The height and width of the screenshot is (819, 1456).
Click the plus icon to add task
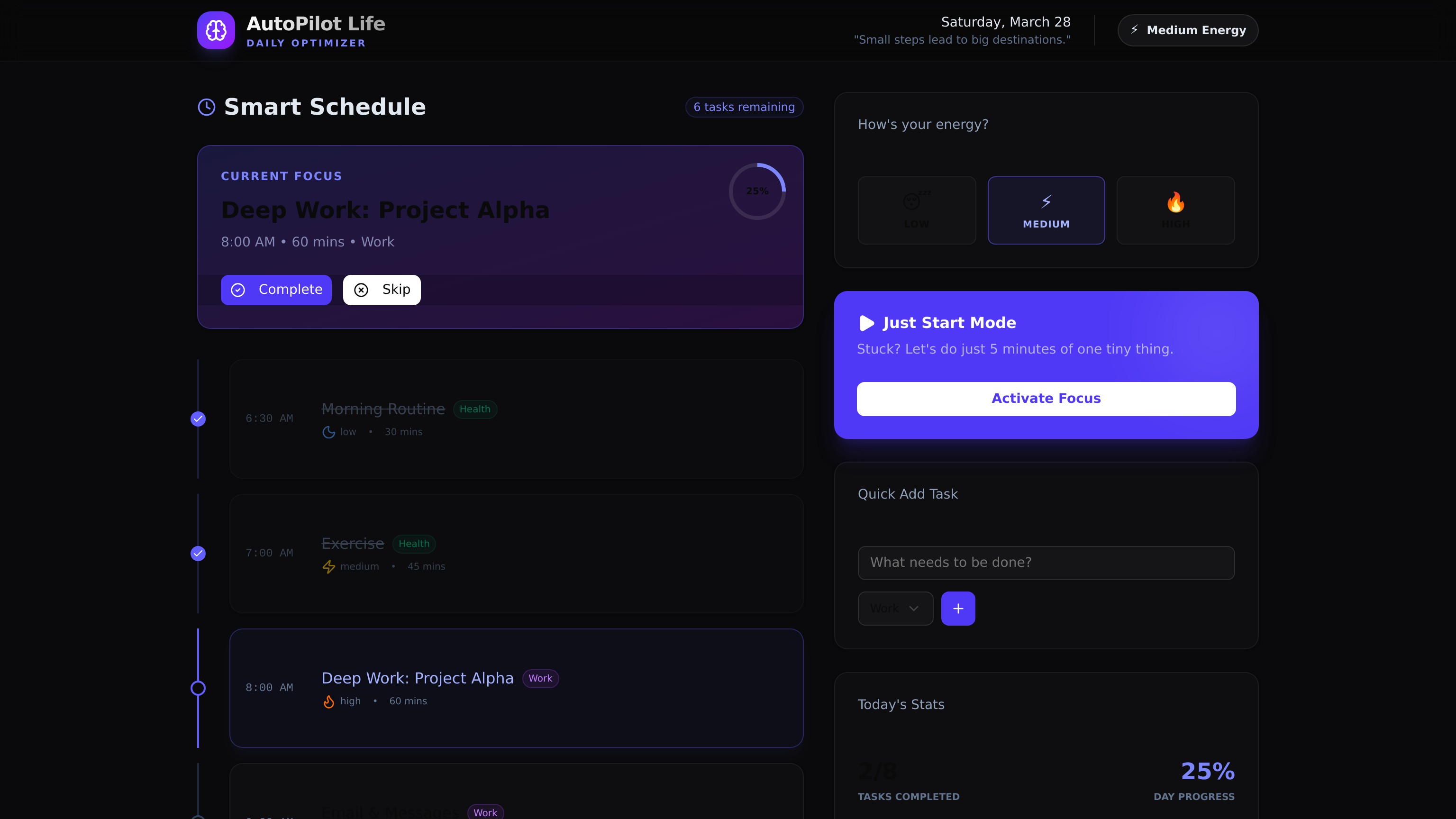pos(958,609)
